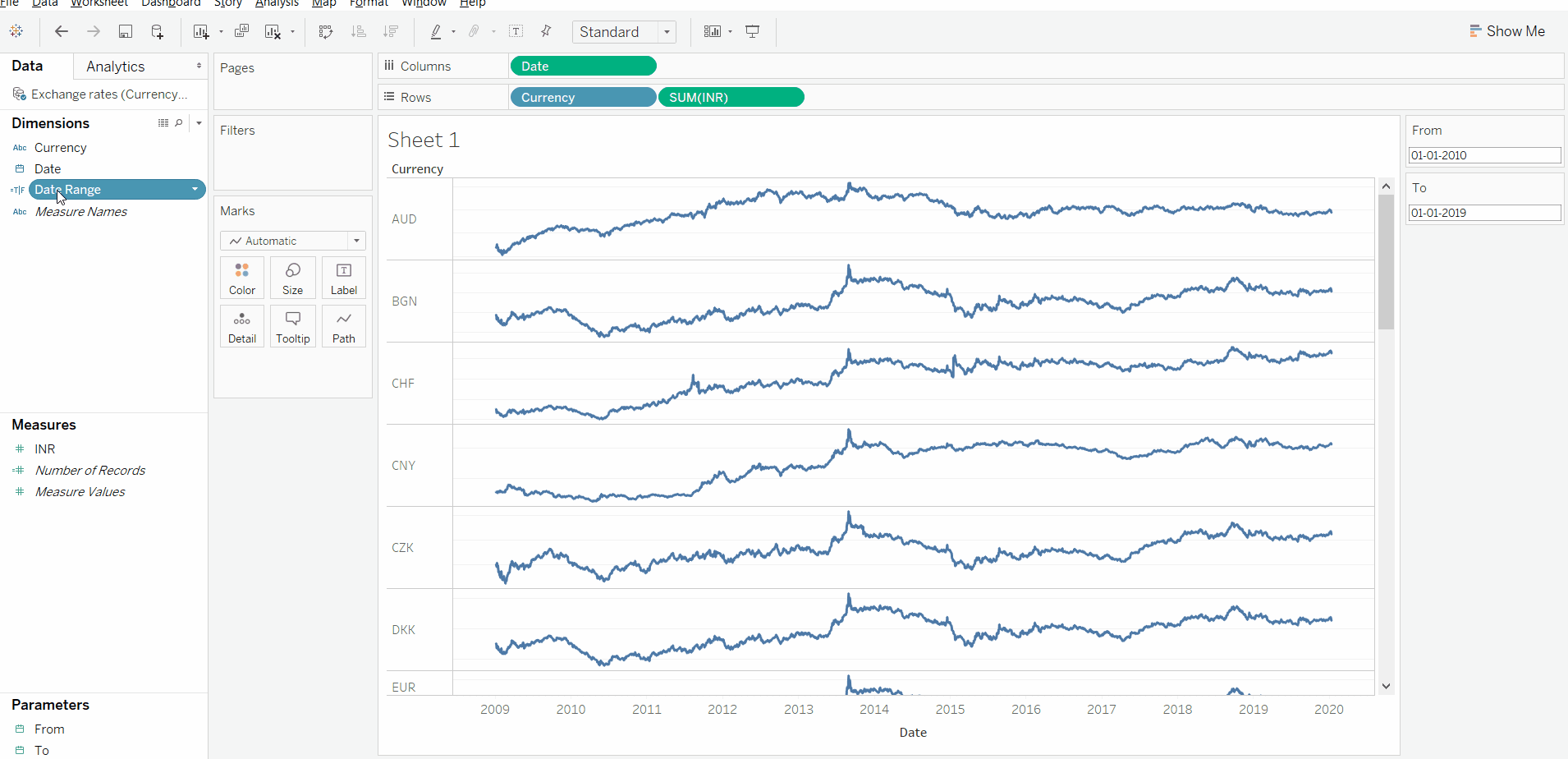Click the Sheet 1 title

click(424, 140)
